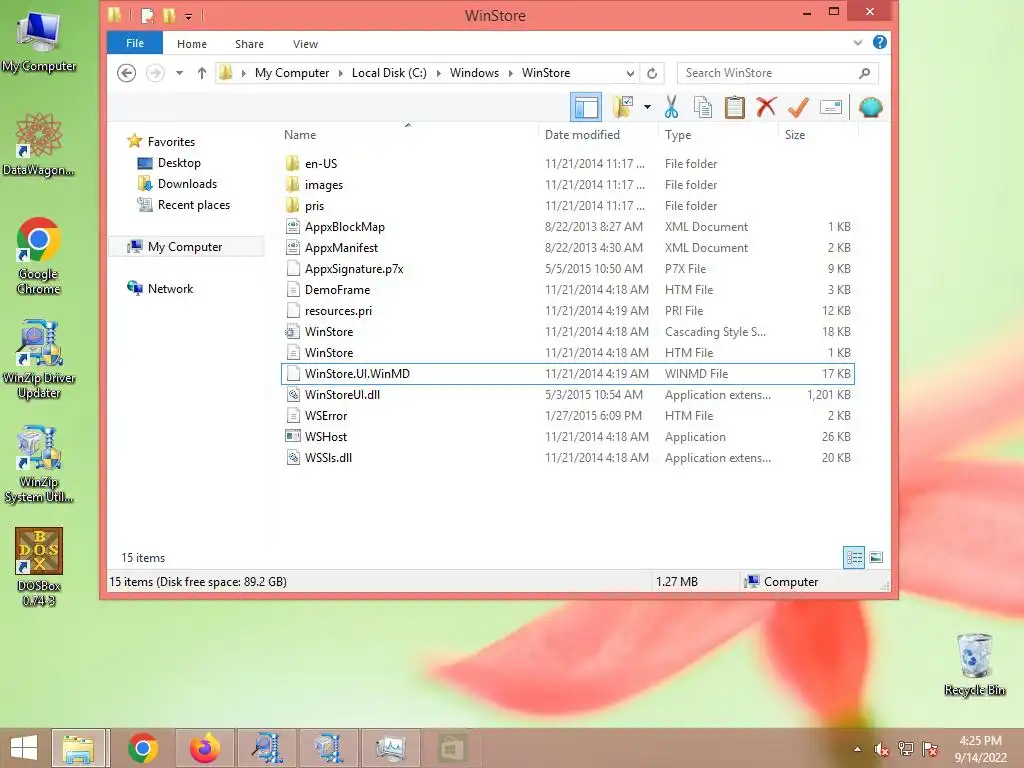The image size is (1024, 768).
Task: Select the Recycle Bin desktop icon
Action: [x=974, y=664]
